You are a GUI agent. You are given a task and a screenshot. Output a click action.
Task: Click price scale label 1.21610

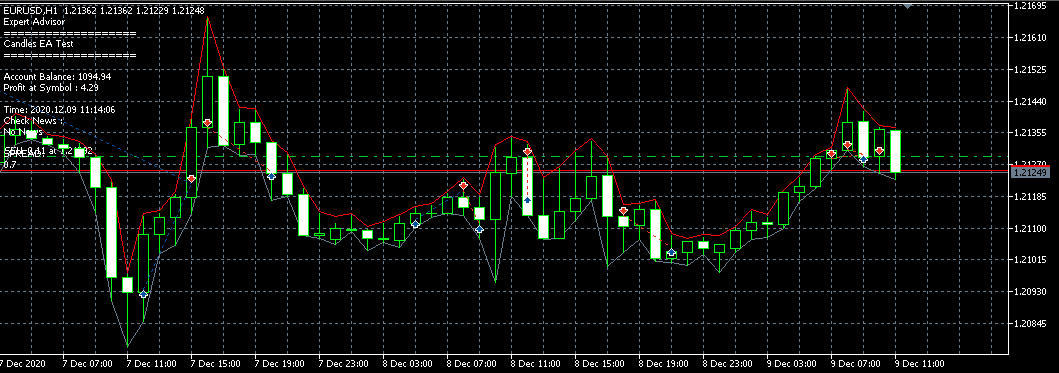click(x=1029, y=38)
